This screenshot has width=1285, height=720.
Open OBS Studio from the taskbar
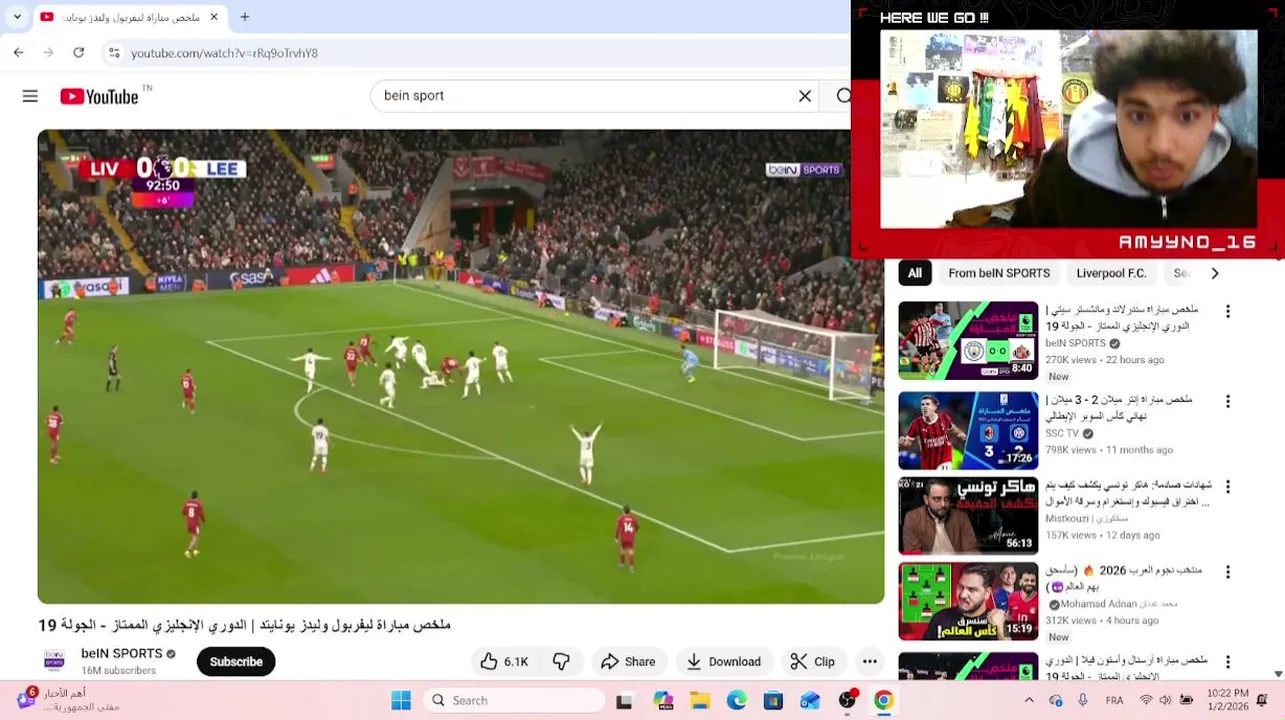pyautogui.click(x=848, y=700)
